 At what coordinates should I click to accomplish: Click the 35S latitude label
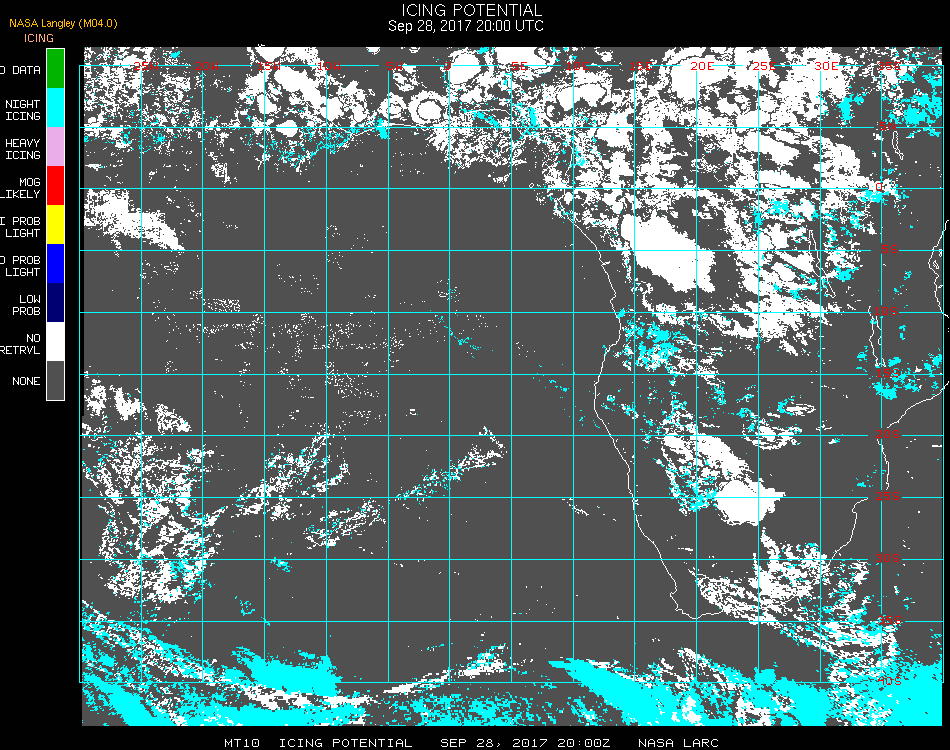click(890, 620)
